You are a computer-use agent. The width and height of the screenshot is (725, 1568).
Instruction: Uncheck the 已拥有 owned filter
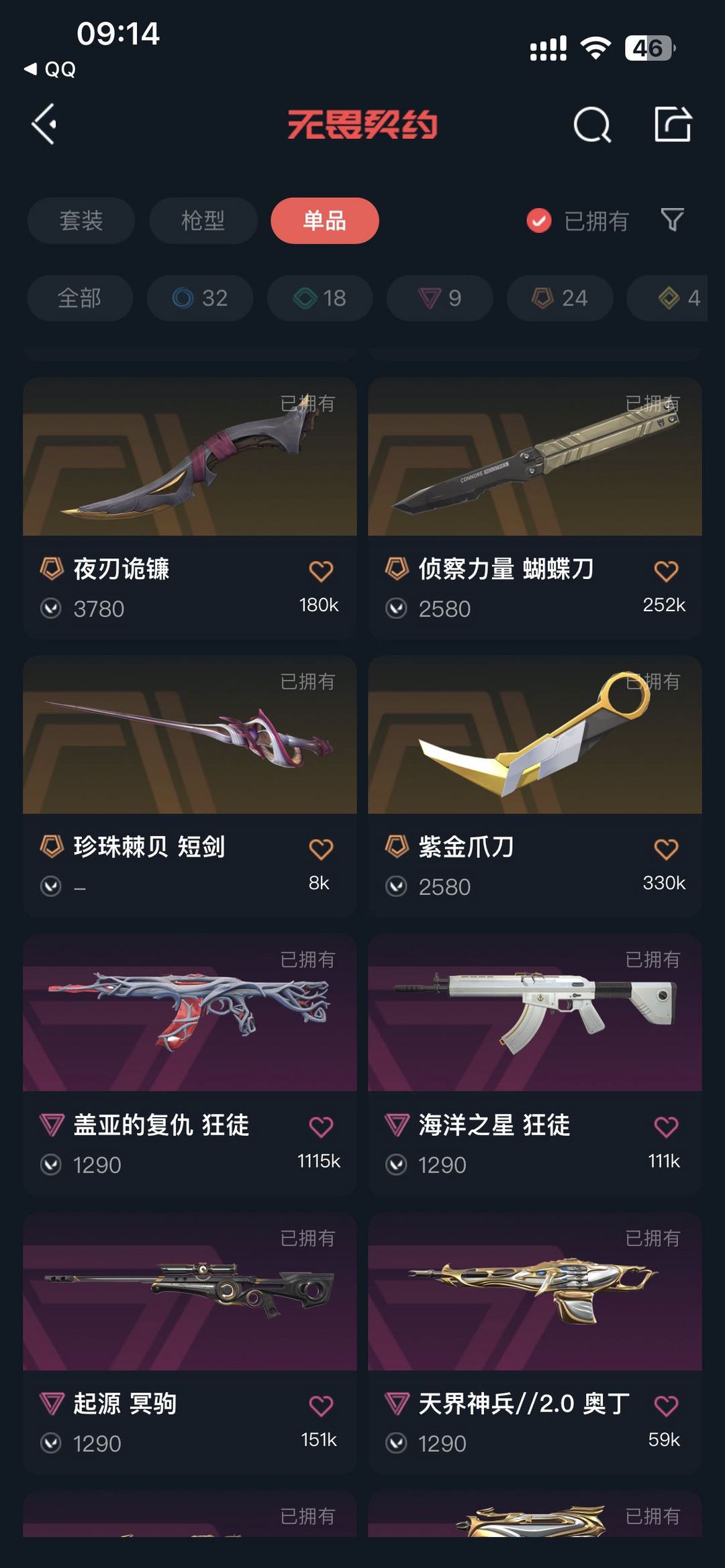[577, 220]
